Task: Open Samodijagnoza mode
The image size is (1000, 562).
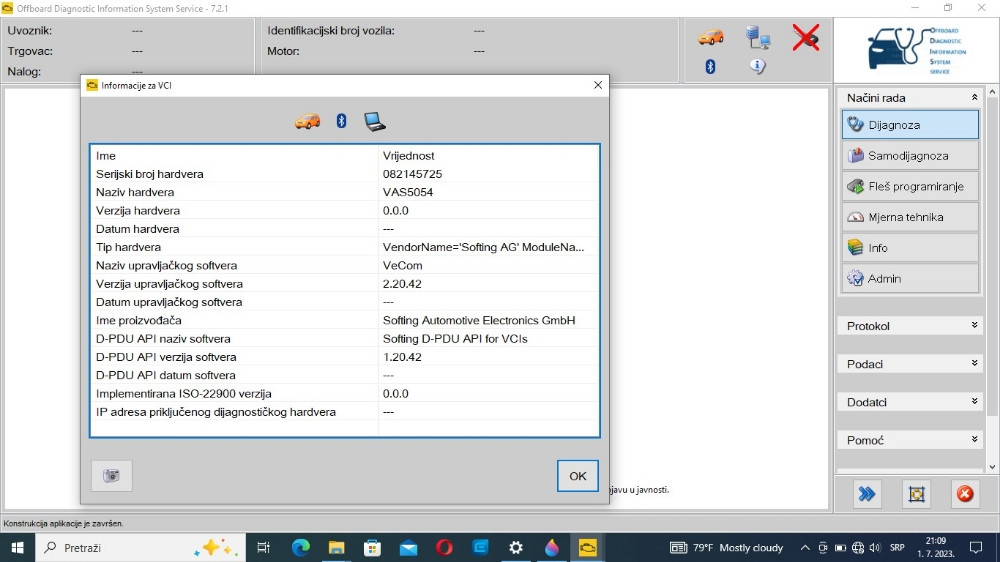Action: [x=910, y=156]
